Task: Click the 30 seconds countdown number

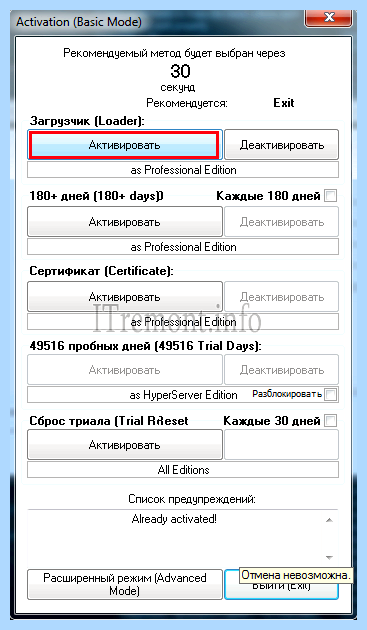Action: pos(180,71)
